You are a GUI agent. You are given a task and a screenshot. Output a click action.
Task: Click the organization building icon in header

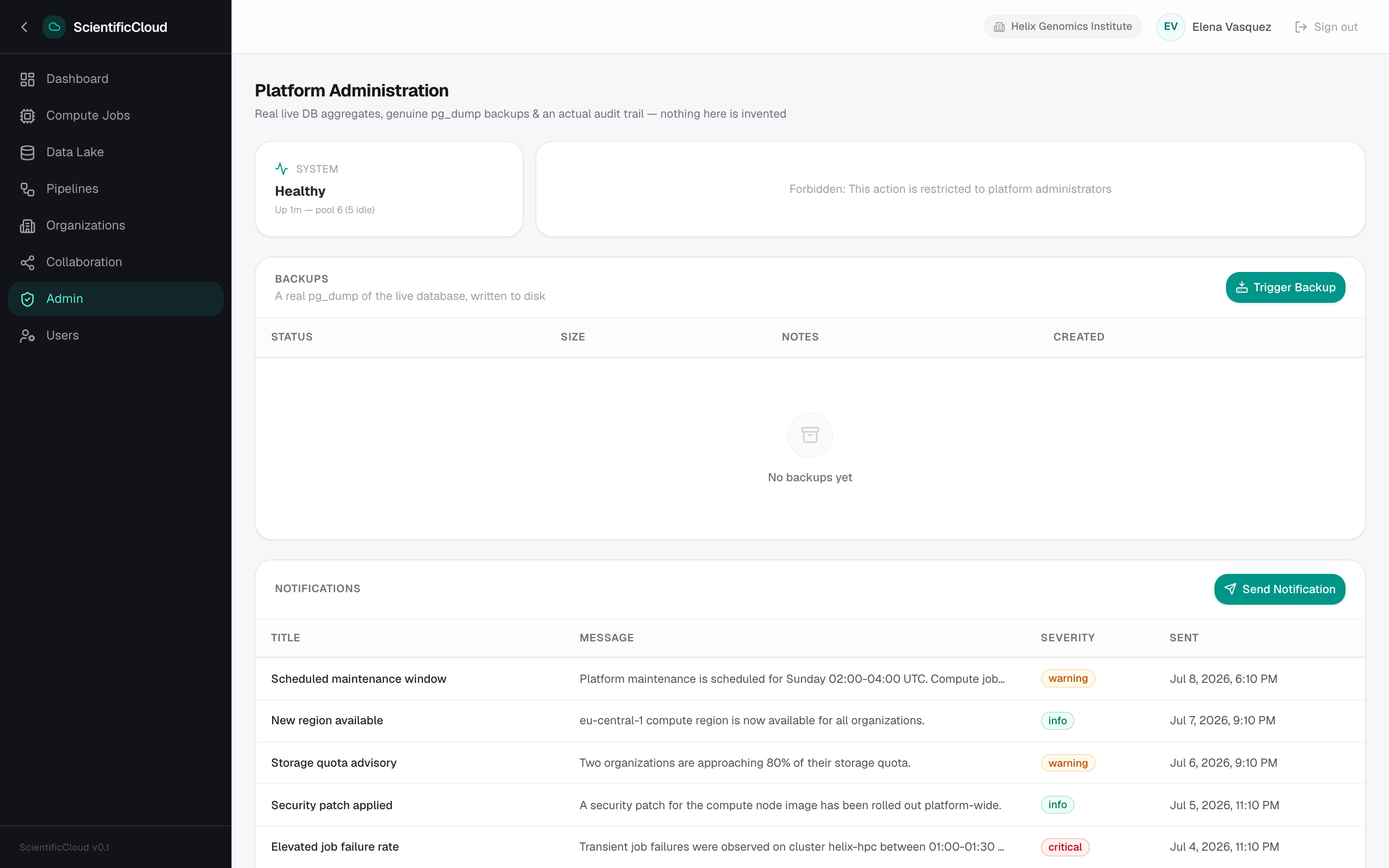click(x=999, y=27)
